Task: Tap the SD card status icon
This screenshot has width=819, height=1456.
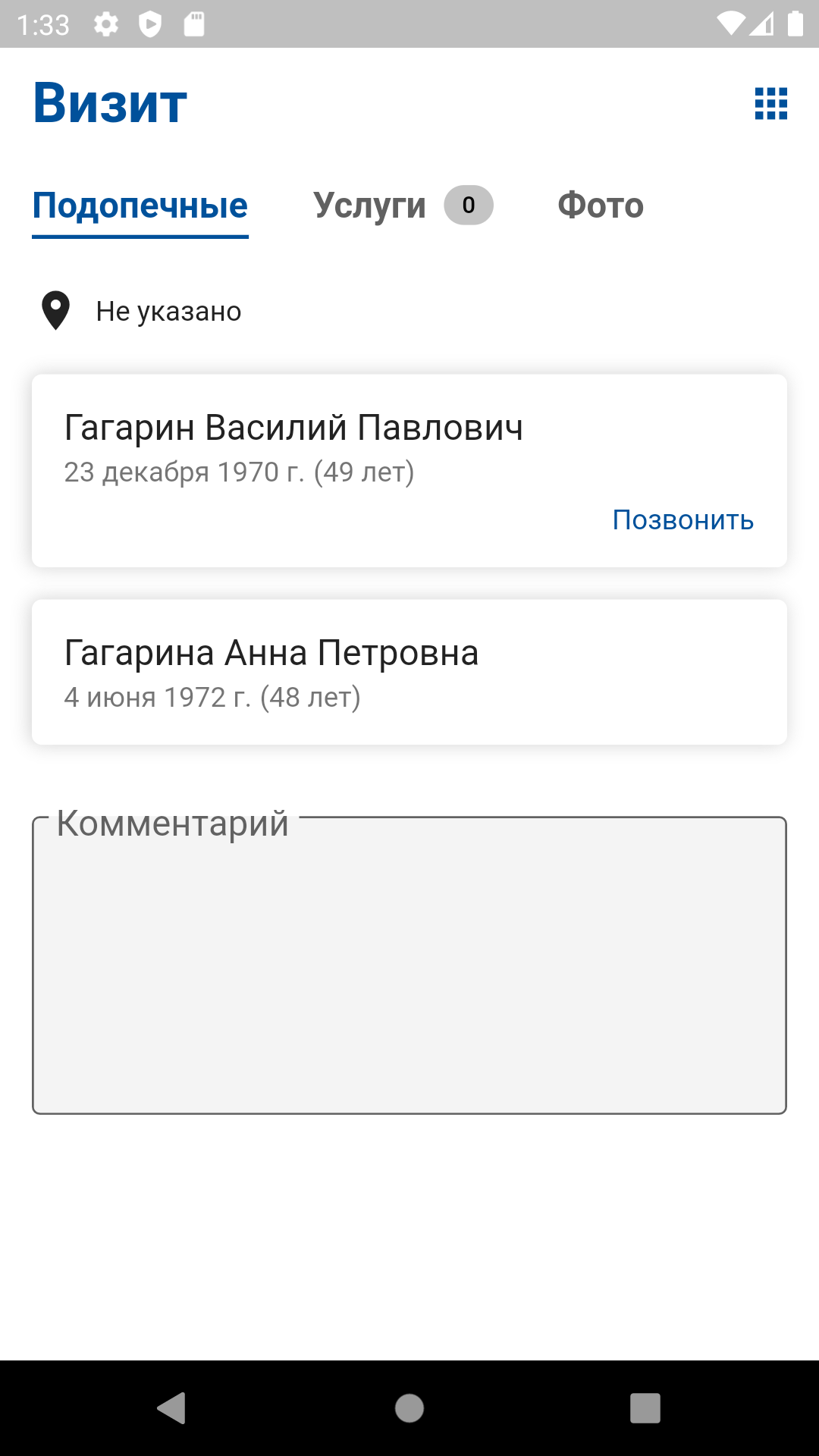Action: pyautogui.click(x=194, y=24)
